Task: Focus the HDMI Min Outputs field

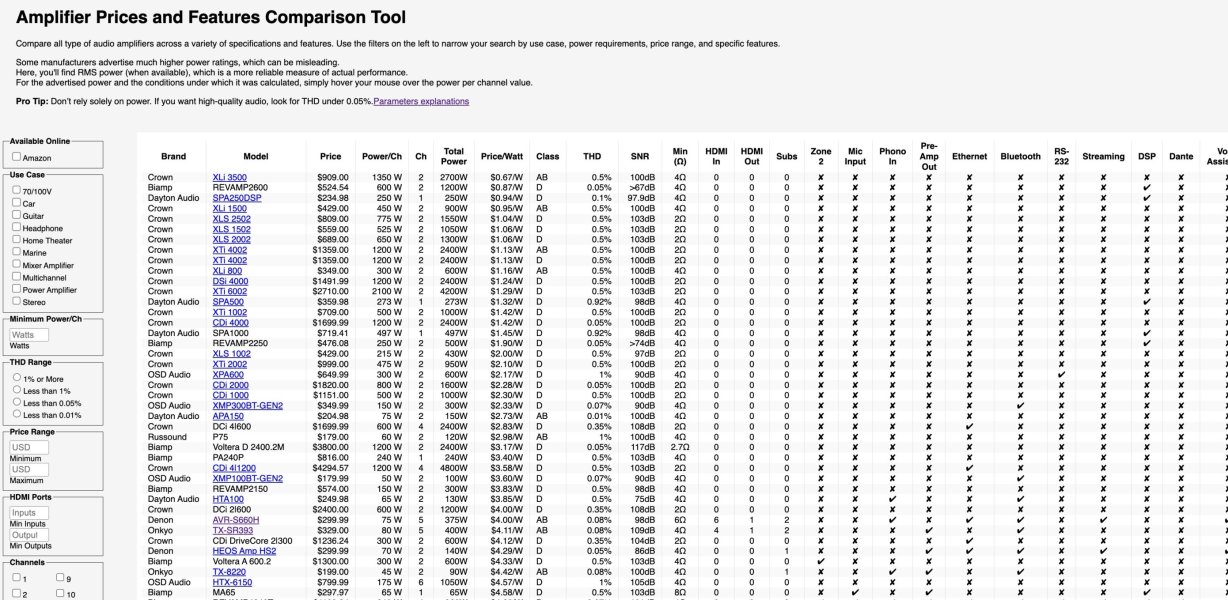Action: pyautogui.click(x=28, y=535)
